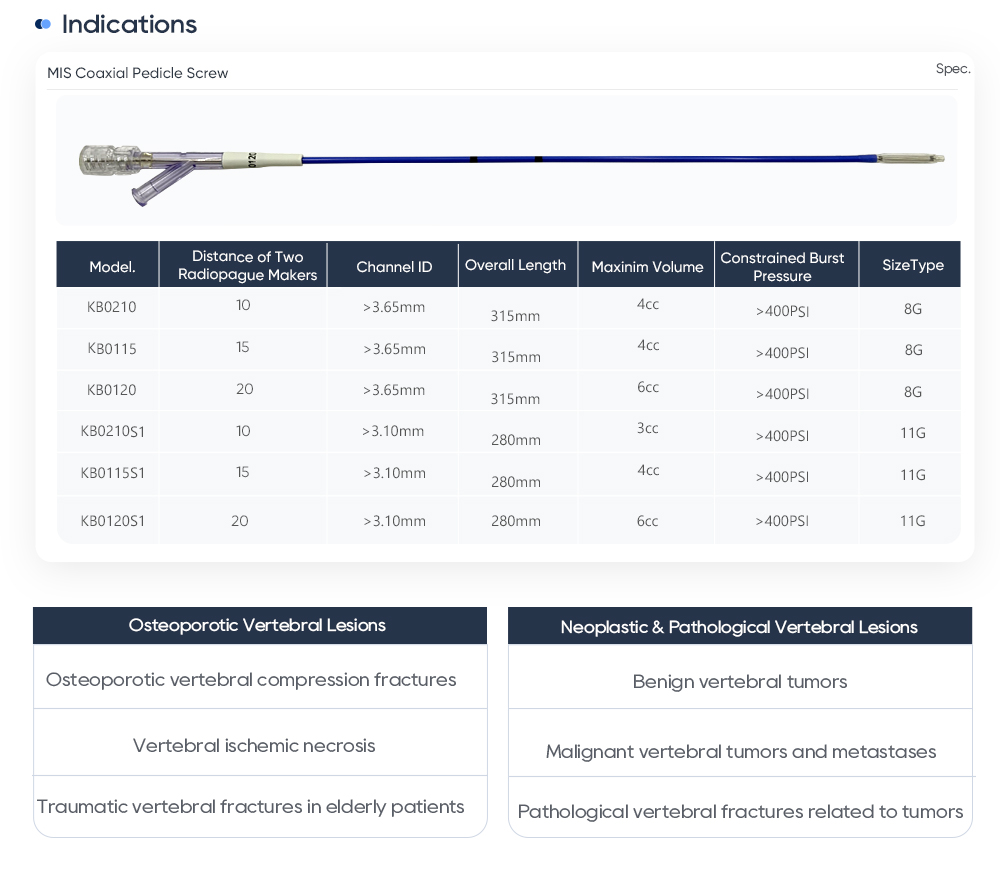1000x871 pixels.
Task: Select the Indications section heading
Action: point(129,24)
